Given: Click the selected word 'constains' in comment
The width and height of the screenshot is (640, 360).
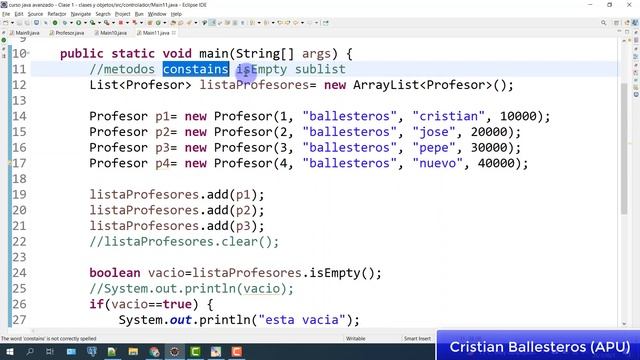Looking at the screenshot, I should [x=196, y=69].
